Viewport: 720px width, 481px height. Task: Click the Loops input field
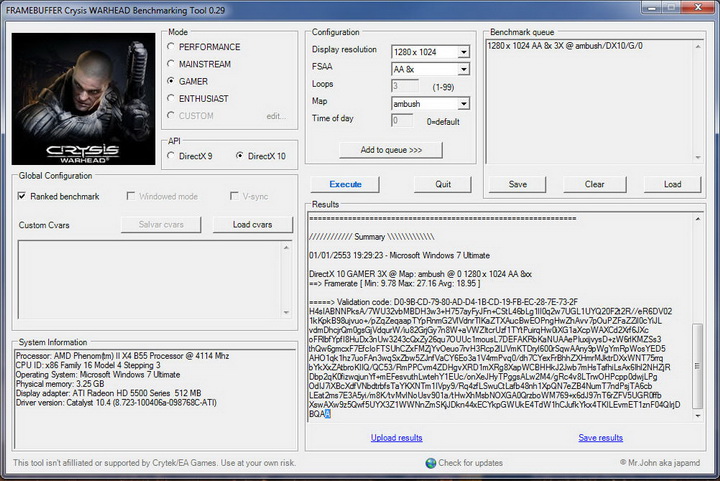[405, 86]
